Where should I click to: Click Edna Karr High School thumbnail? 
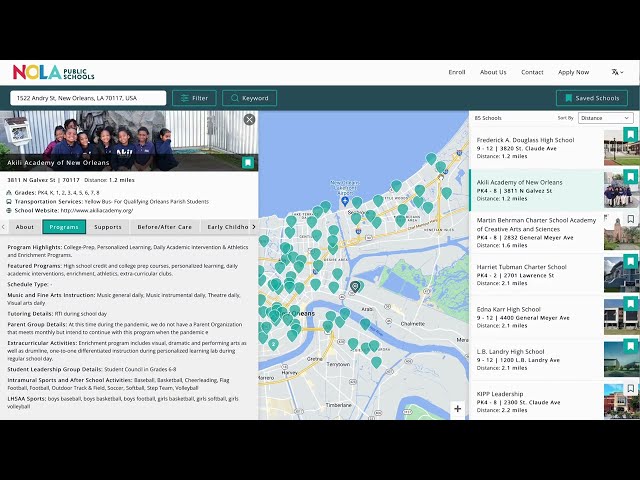pyautogui.click(x=621, y=317)
